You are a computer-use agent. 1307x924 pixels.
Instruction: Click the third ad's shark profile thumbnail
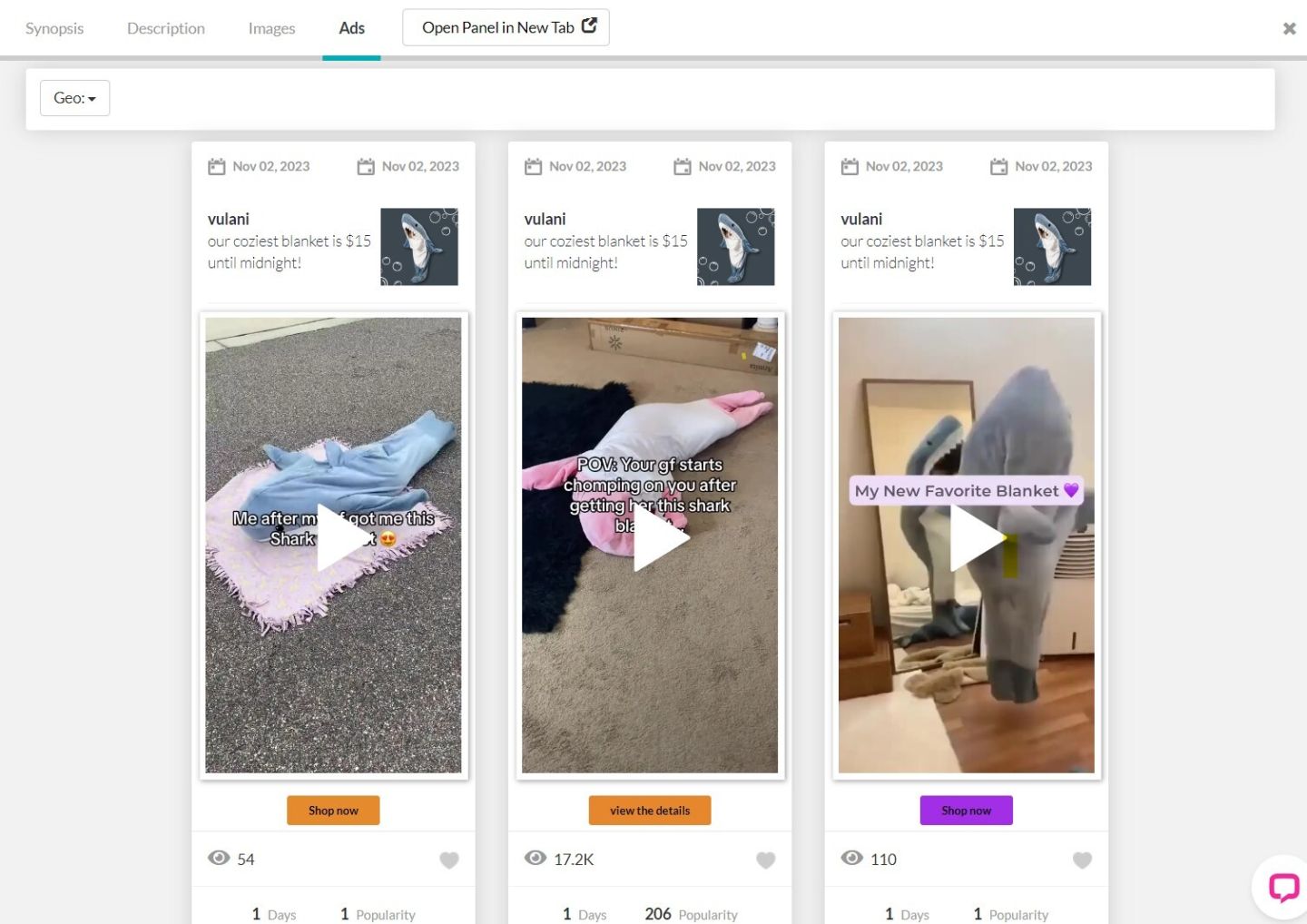(1052, 247)
